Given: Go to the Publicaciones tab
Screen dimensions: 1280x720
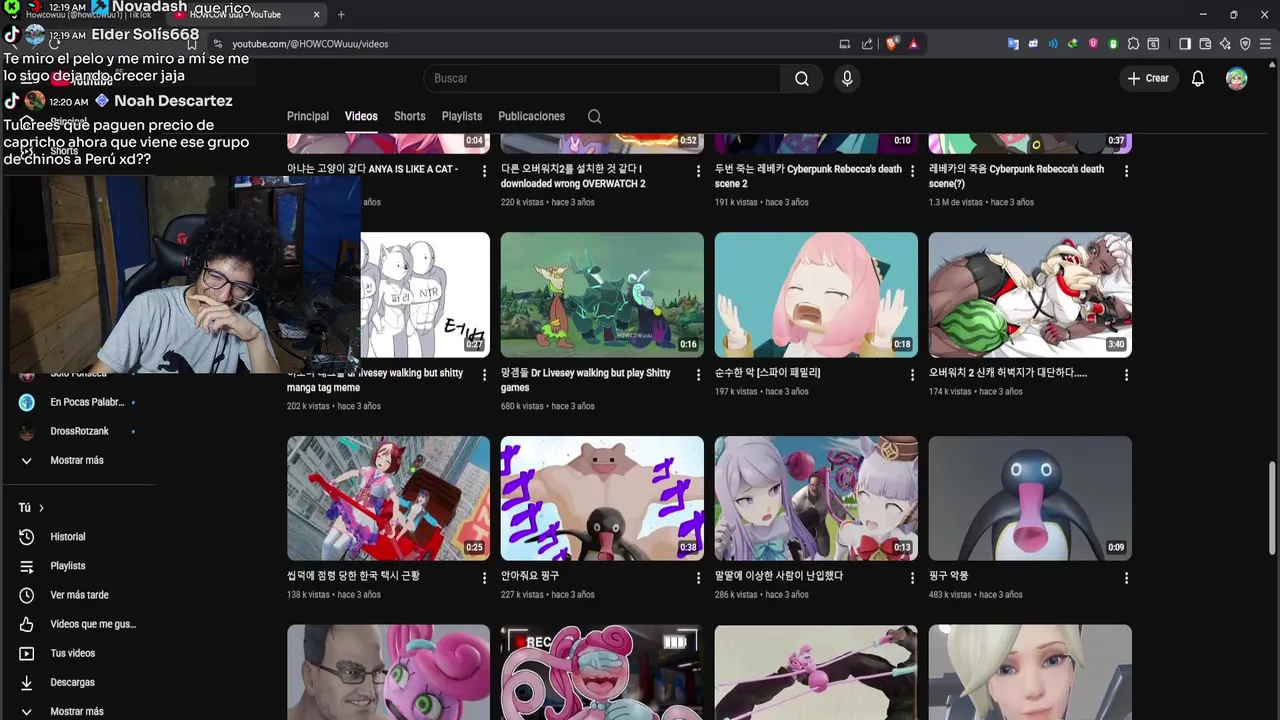Looking at the screenshot, I should click(531, 116).
